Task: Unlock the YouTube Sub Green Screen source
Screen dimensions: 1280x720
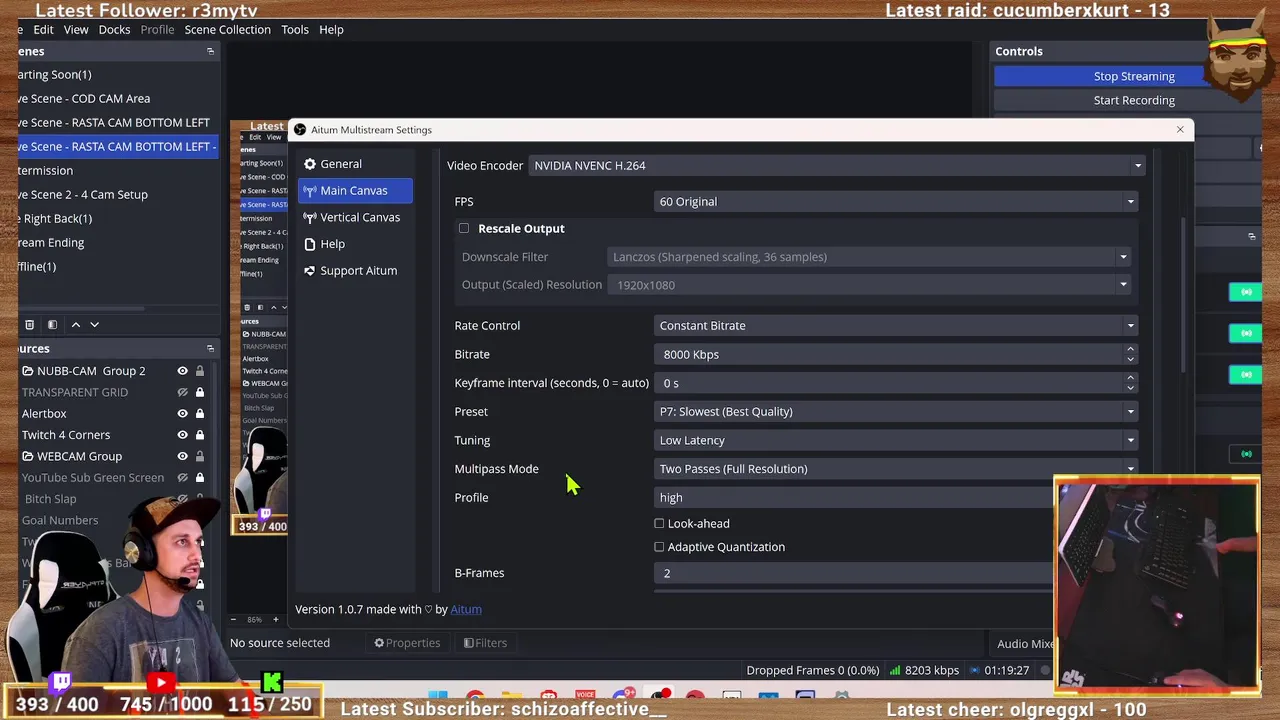Action: pos(200,478)
